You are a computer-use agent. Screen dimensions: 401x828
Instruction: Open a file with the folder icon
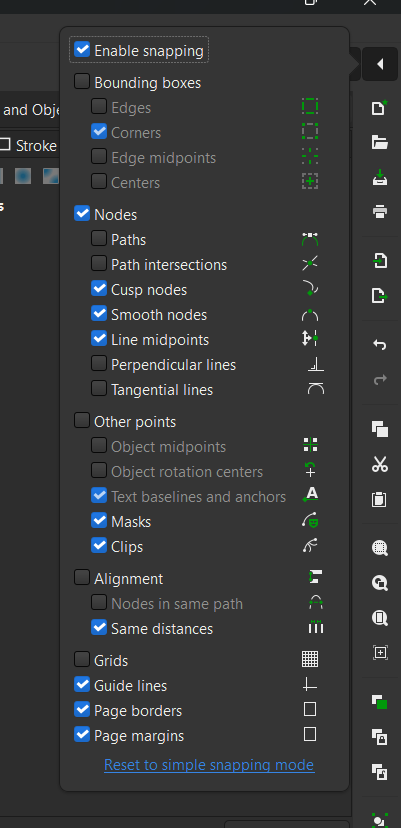[379, 143]
